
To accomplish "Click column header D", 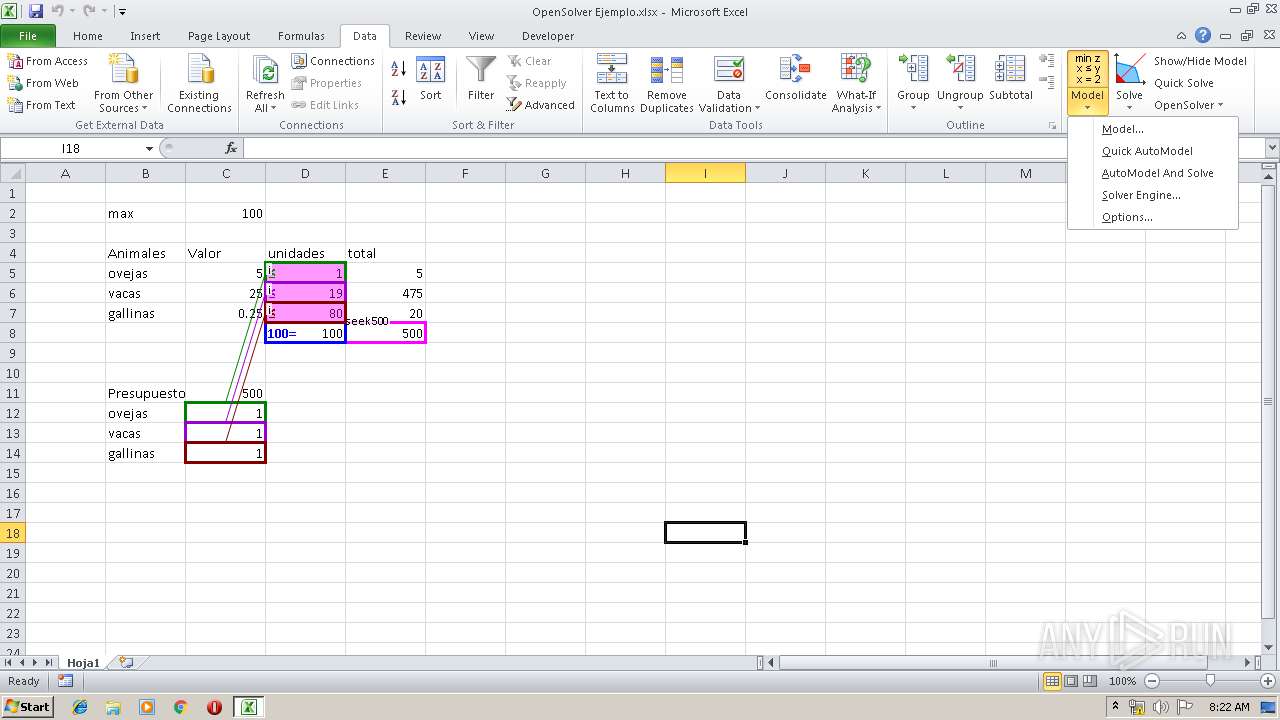I will click(305, 173).
